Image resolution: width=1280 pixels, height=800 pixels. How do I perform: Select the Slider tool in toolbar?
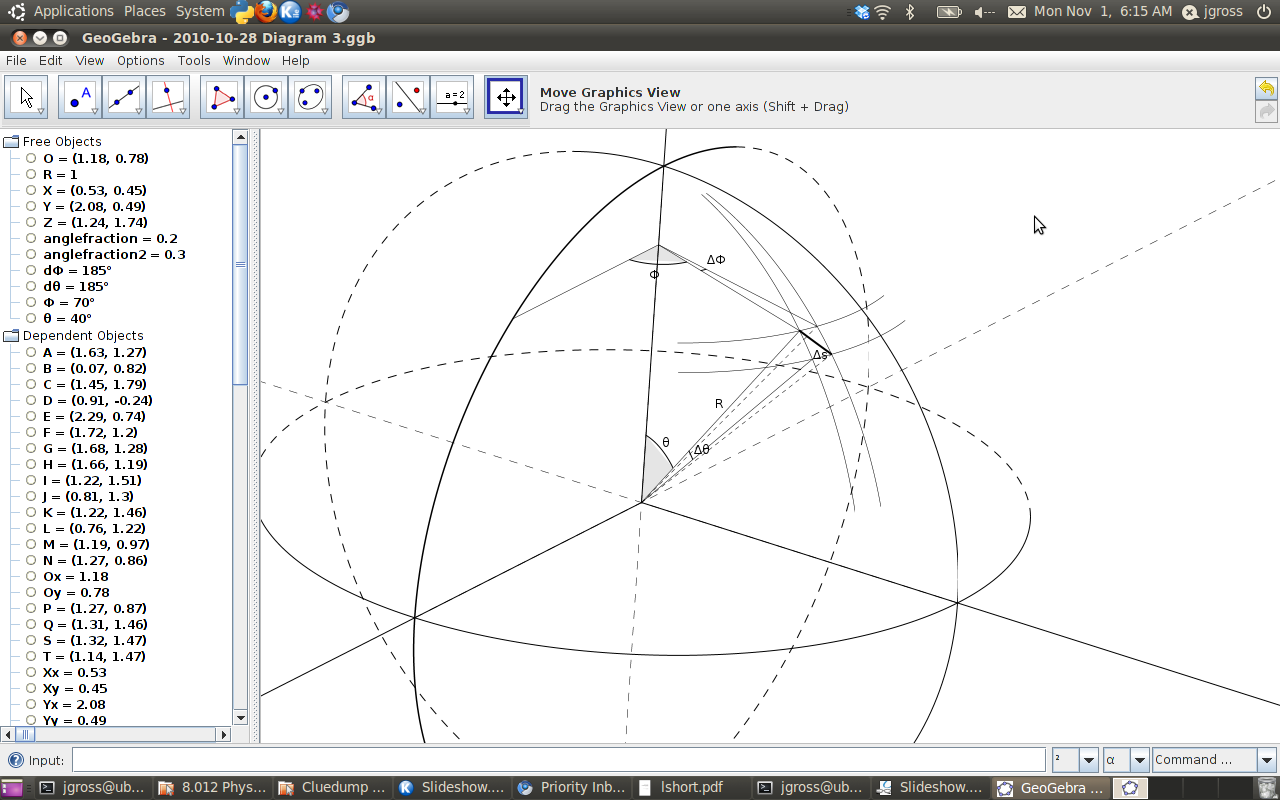pyautogui.click(x=452, y=97)
